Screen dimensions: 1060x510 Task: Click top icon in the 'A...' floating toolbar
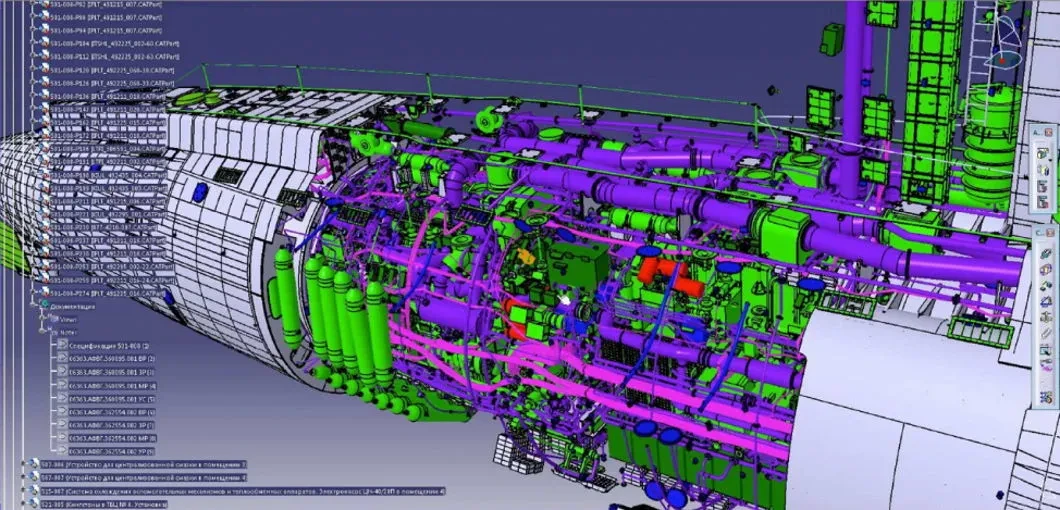click(1043, 153)
